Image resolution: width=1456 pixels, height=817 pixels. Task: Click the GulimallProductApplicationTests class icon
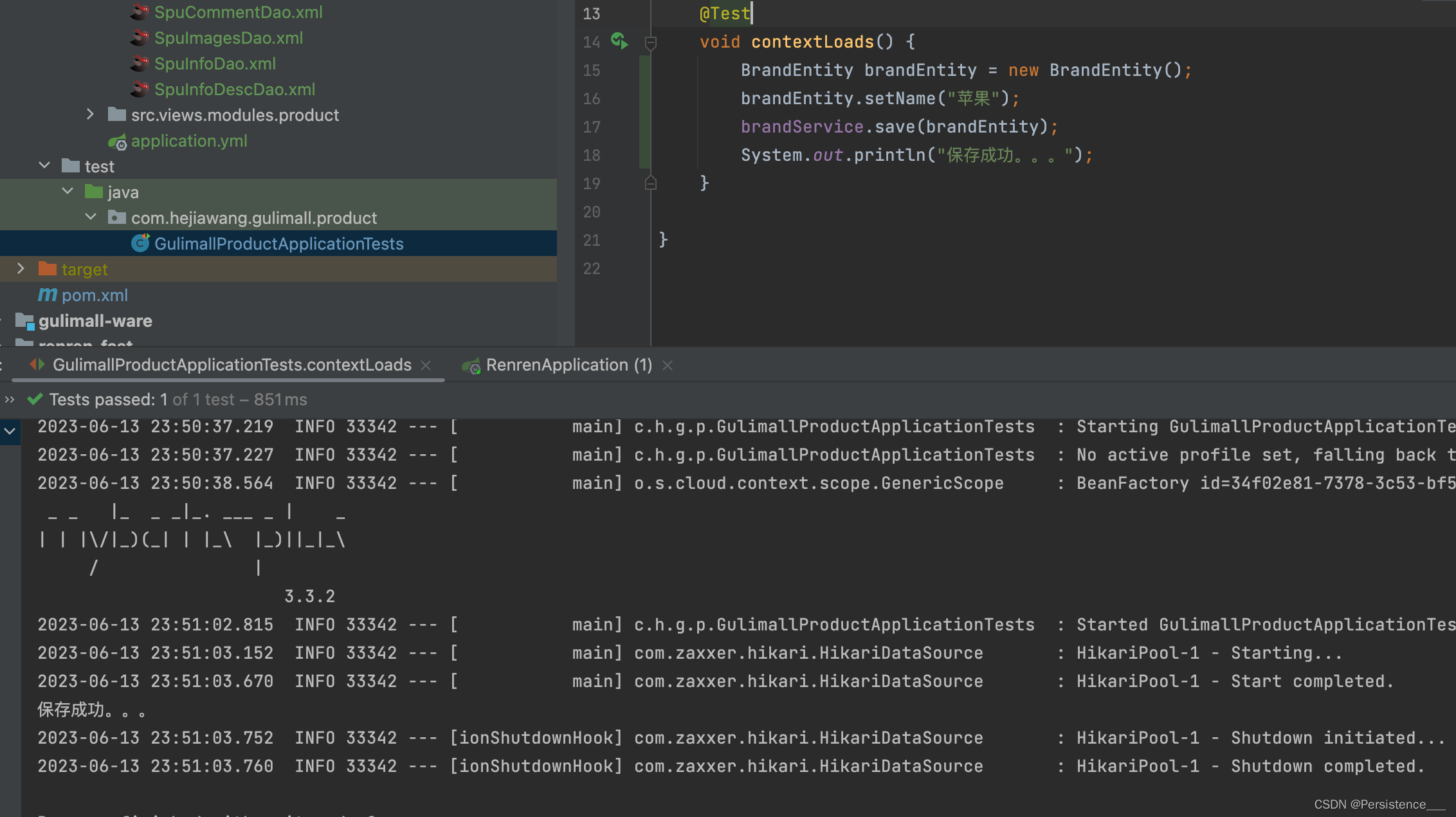coord(140,243)
